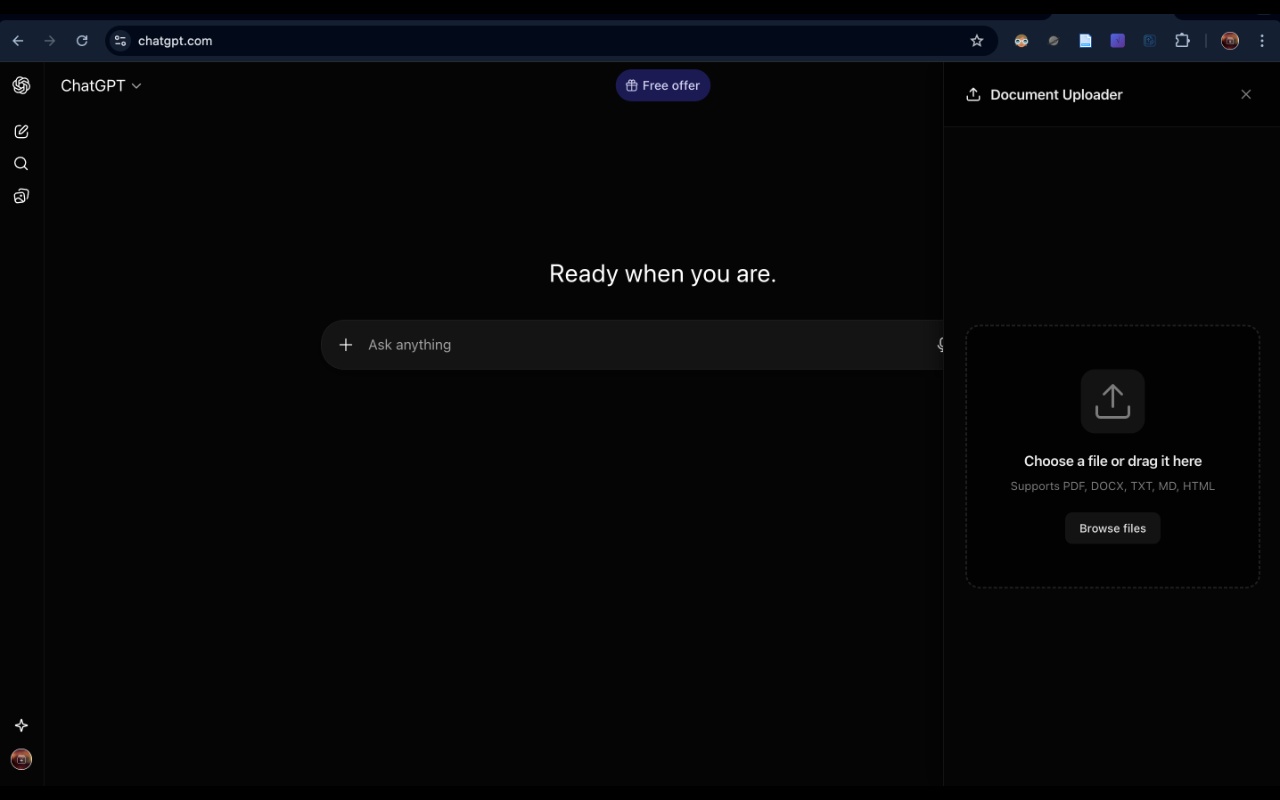
Task: Open the dark blue upload-arrow extension
Action: pyautogui.click(x=1150, y=41)
